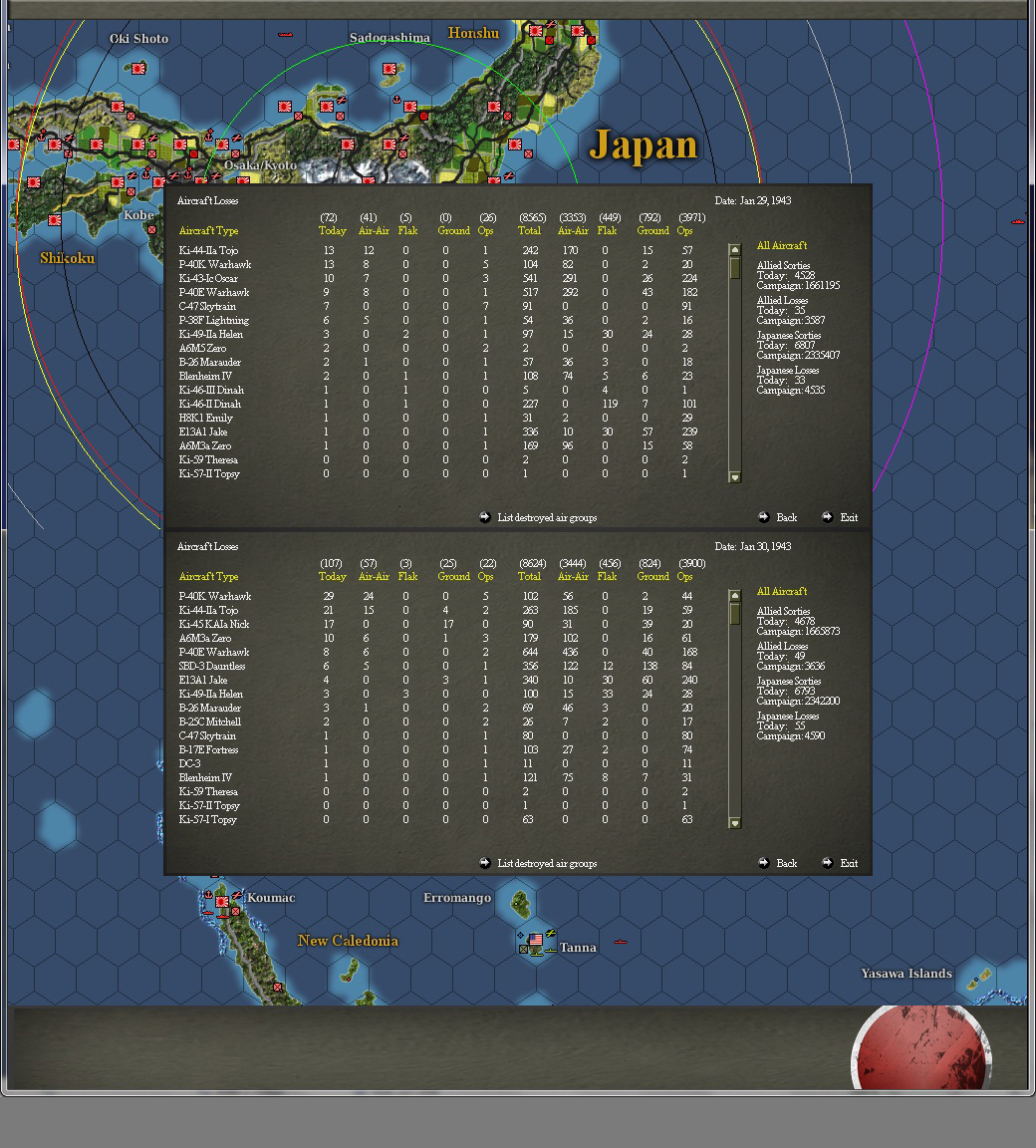Click the Honshu map label
Screen dimensions: 1036x1148
click(x=473, y=33)
